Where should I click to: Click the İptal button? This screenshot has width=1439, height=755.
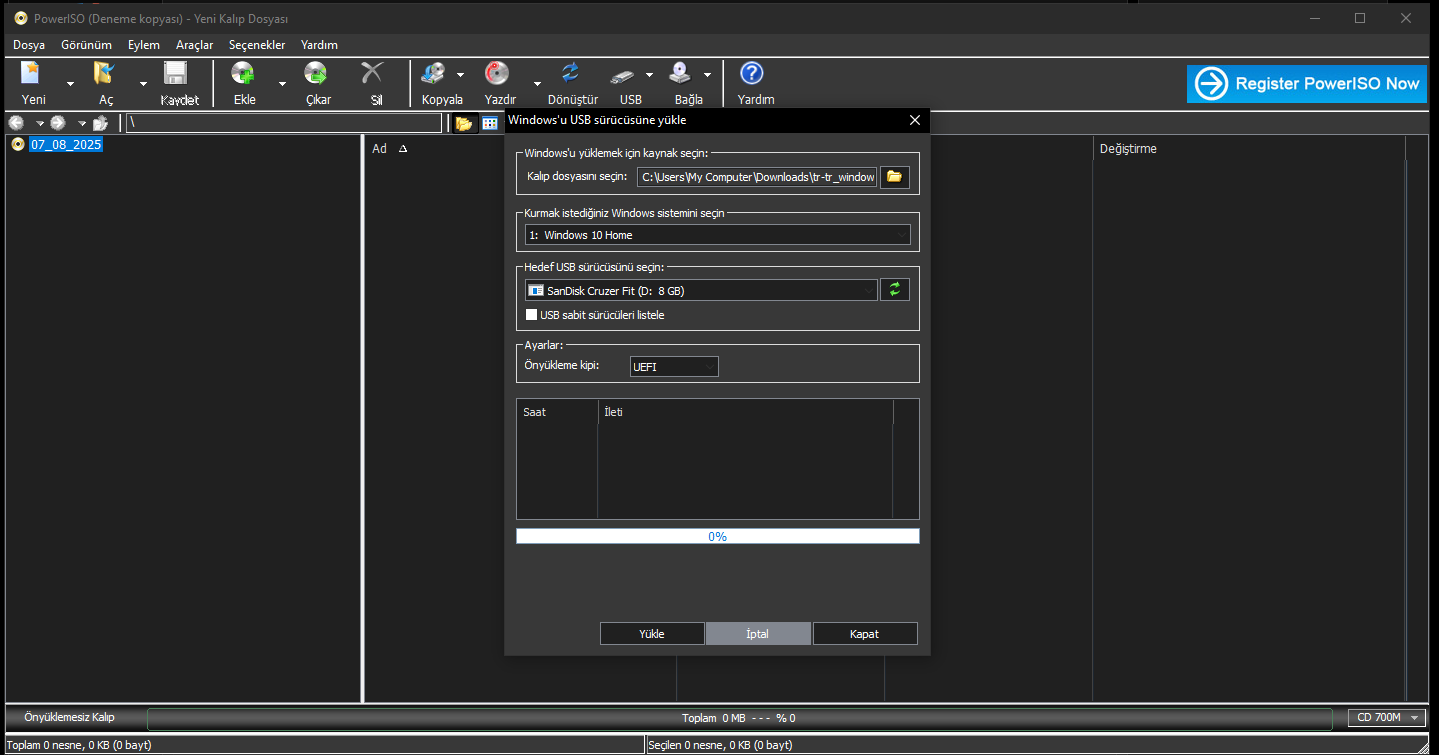(758, 634)
